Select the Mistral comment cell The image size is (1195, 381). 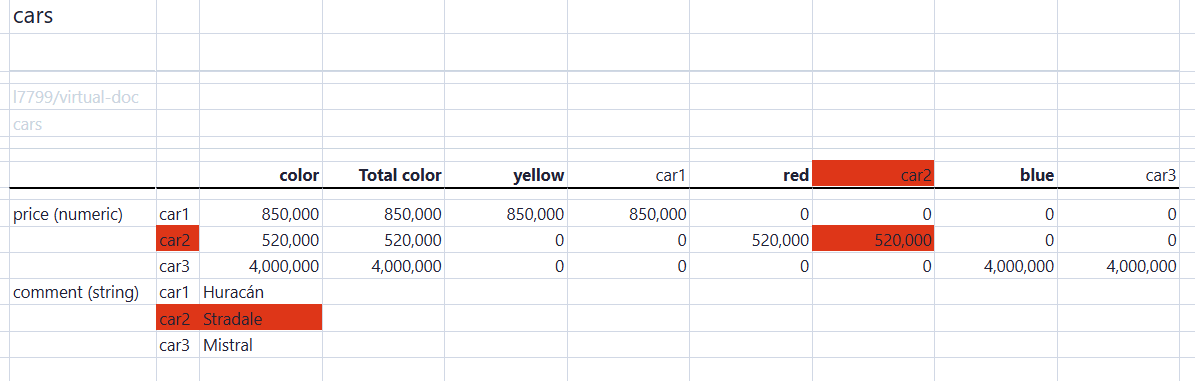coord(261,344)
